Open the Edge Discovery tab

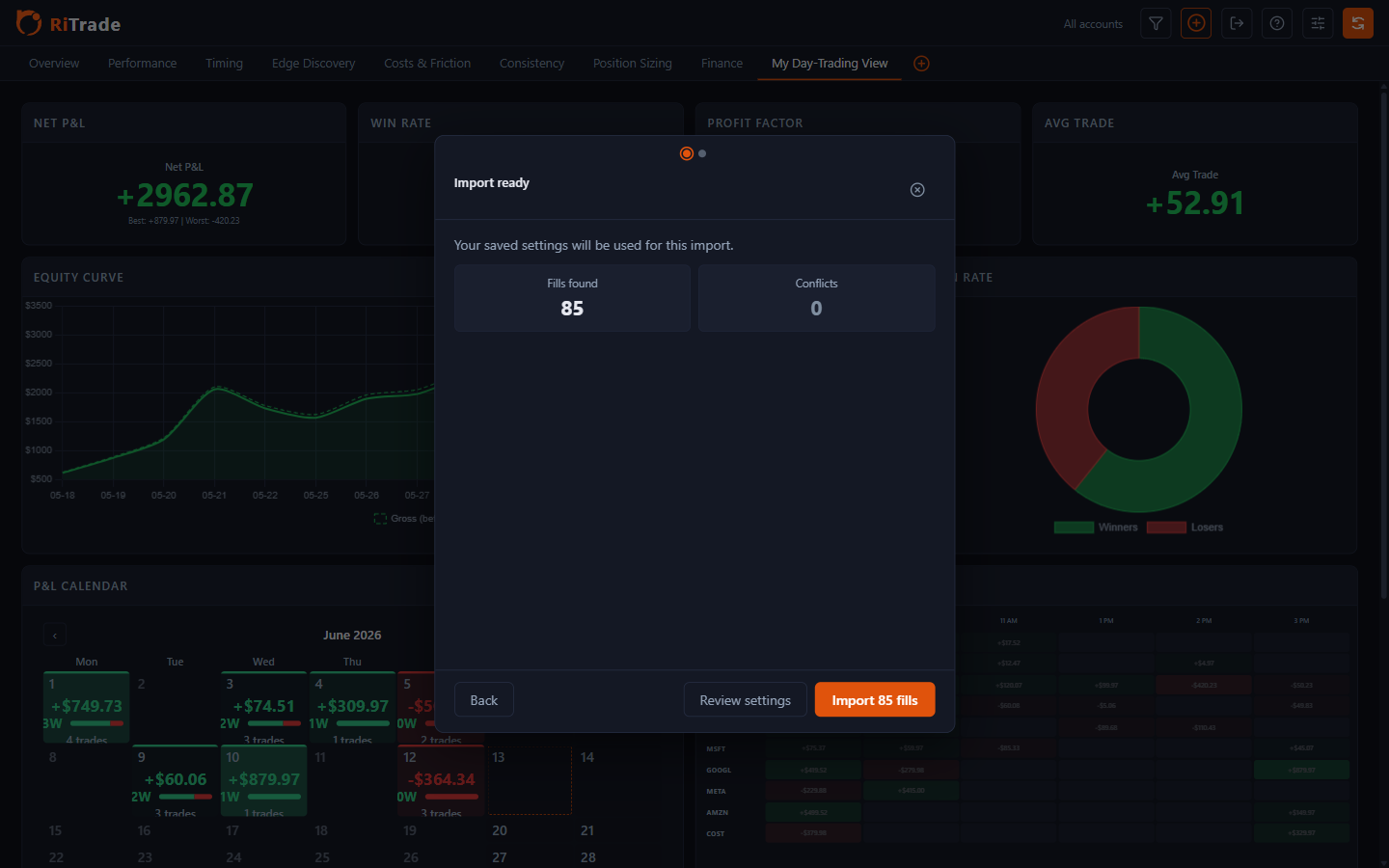313,64
